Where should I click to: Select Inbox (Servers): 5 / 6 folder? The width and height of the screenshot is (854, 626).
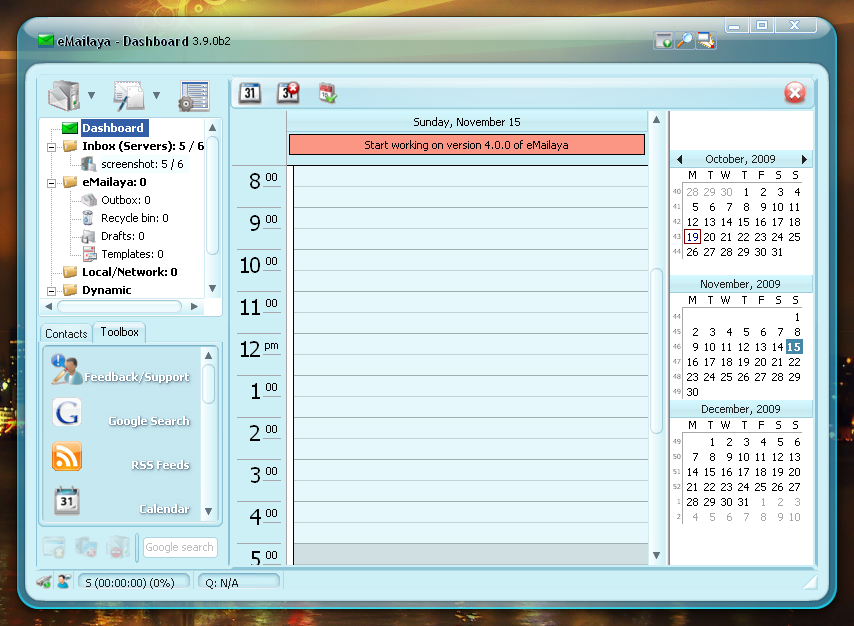tap(143, 146)
